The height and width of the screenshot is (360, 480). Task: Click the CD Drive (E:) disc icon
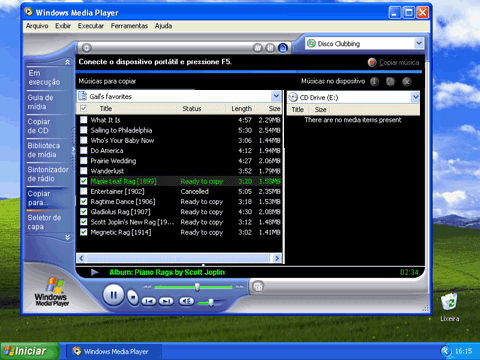click(x=293, y=97)
